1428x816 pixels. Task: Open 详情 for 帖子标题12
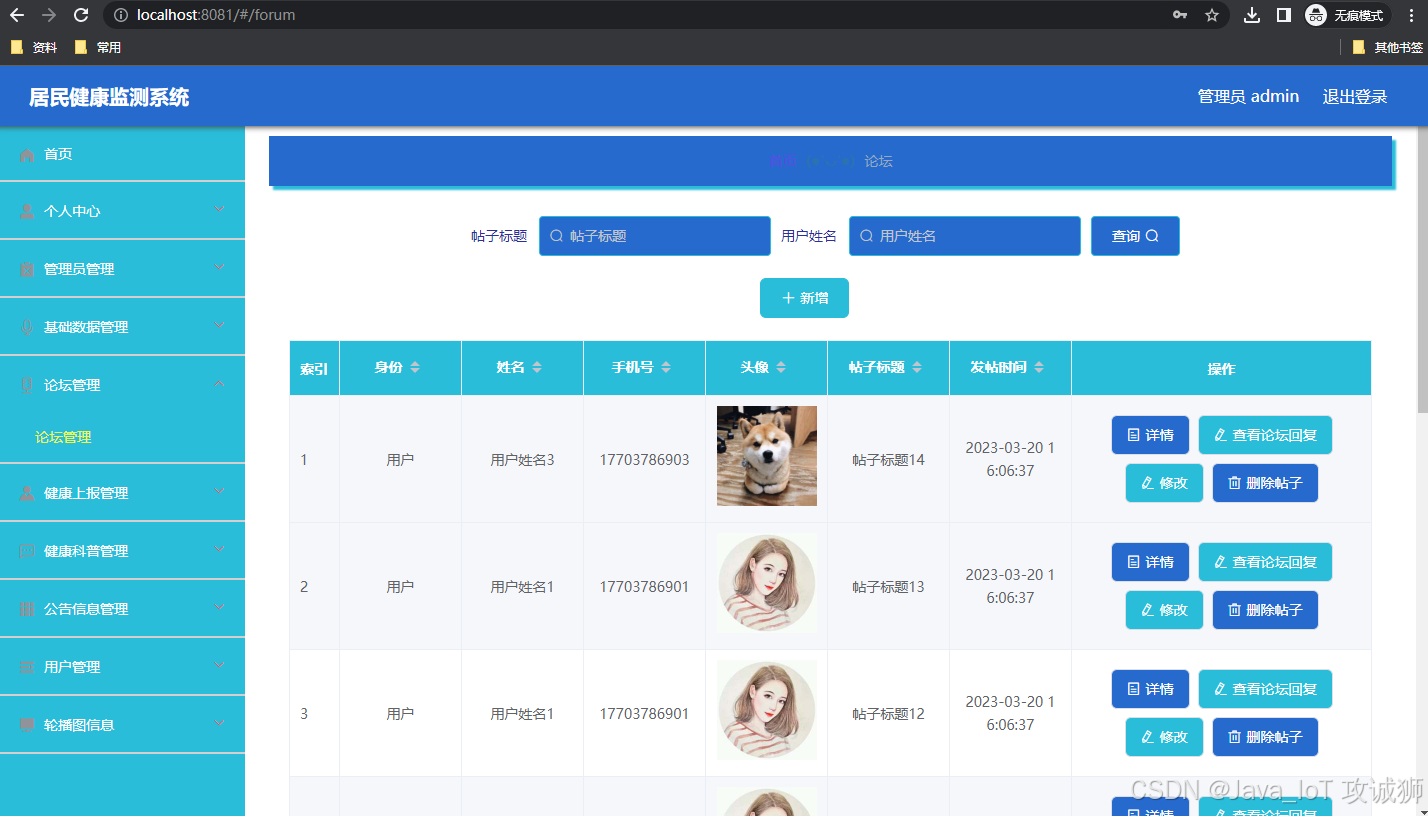[1150, 689]
